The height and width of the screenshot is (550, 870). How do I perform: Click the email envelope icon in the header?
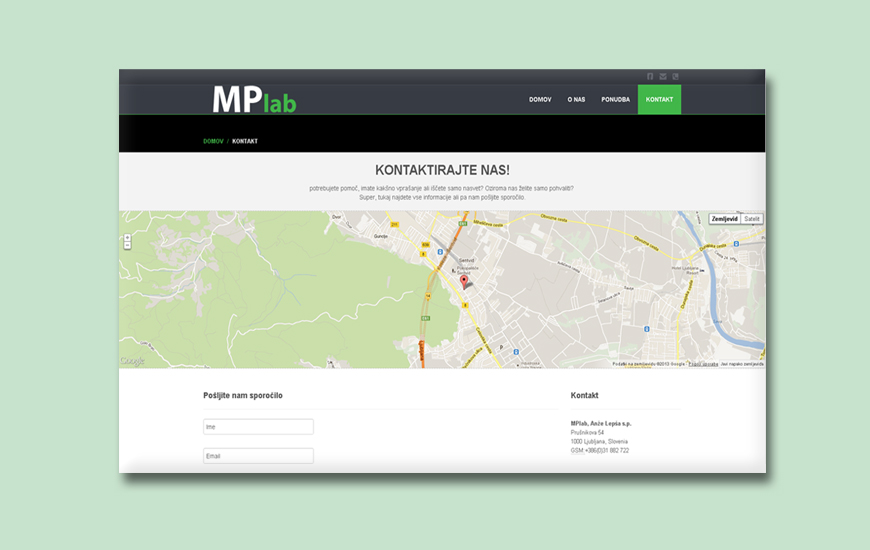pos(663,76)
